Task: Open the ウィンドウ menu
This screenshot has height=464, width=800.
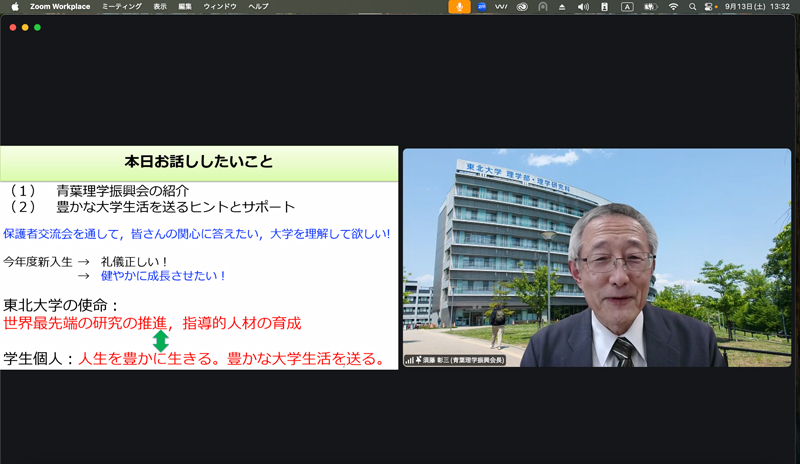Action: pos(220,7)
